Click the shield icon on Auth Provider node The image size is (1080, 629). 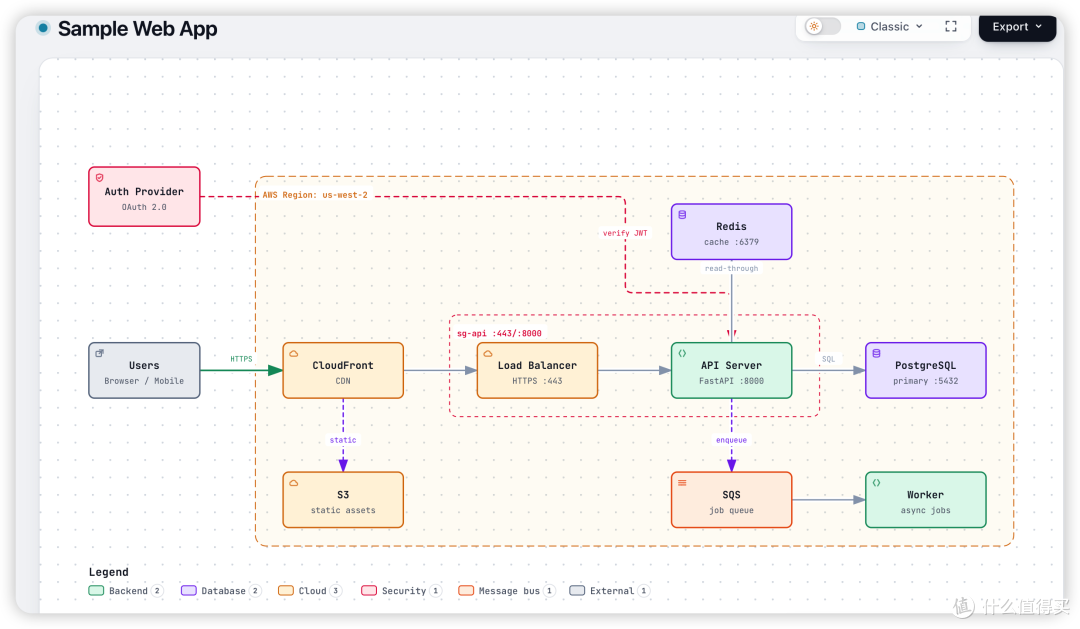click(x=100, y=178)
